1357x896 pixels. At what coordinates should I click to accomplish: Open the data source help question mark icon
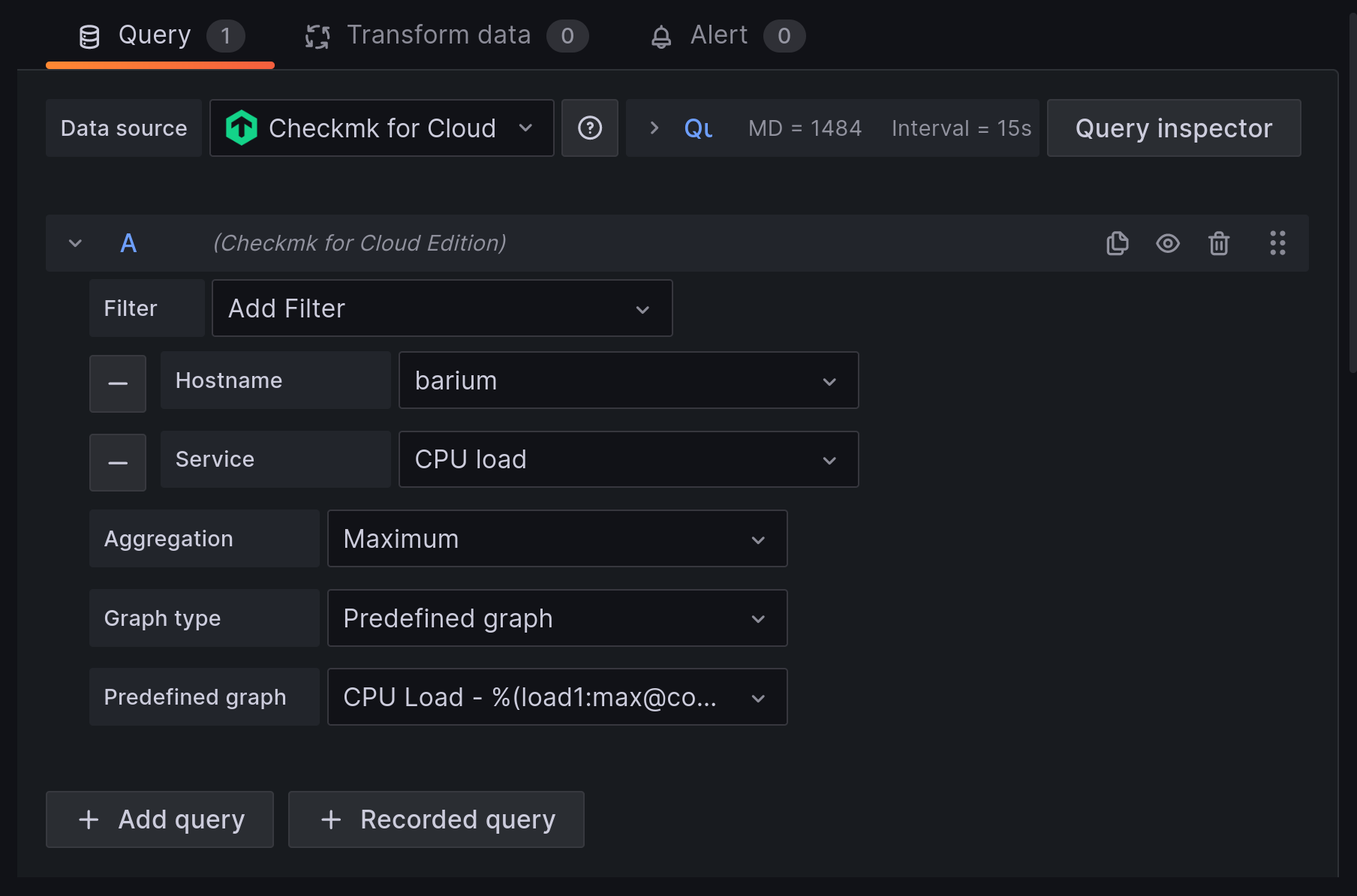click(590, 128)
